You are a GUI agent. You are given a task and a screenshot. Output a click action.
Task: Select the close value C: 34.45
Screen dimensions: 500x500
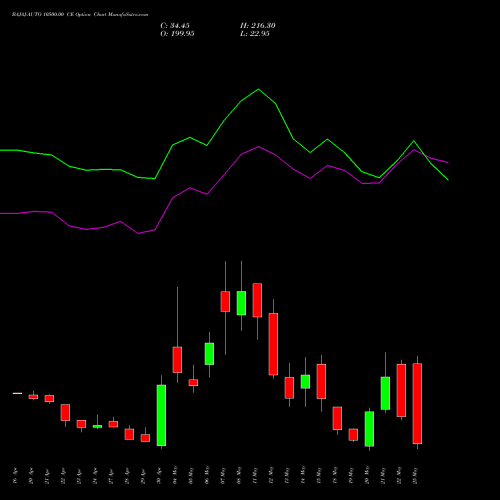tap(175, 26)
